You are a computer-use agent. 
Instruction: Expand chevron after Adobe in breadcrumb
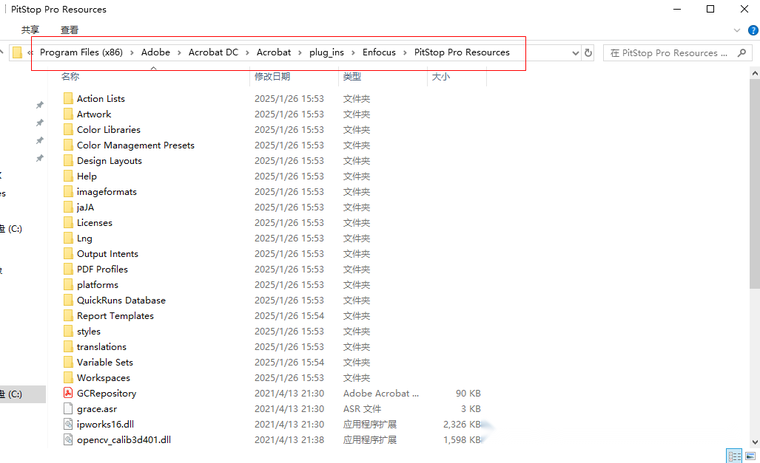(179, 53)
